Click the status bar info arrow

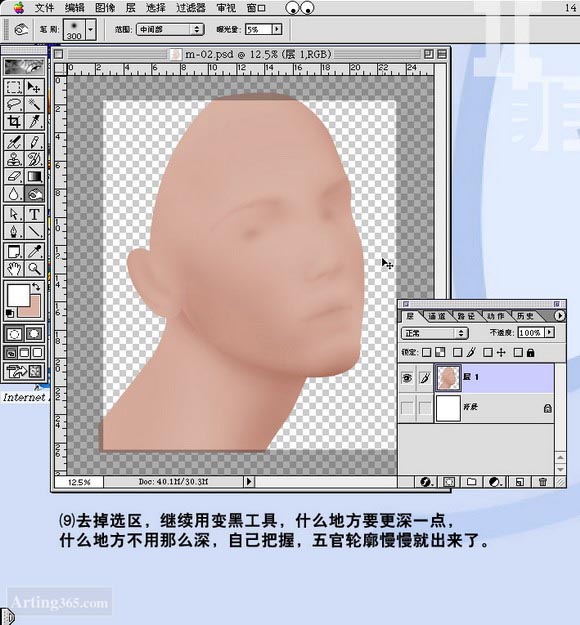(x=249, y=482)
